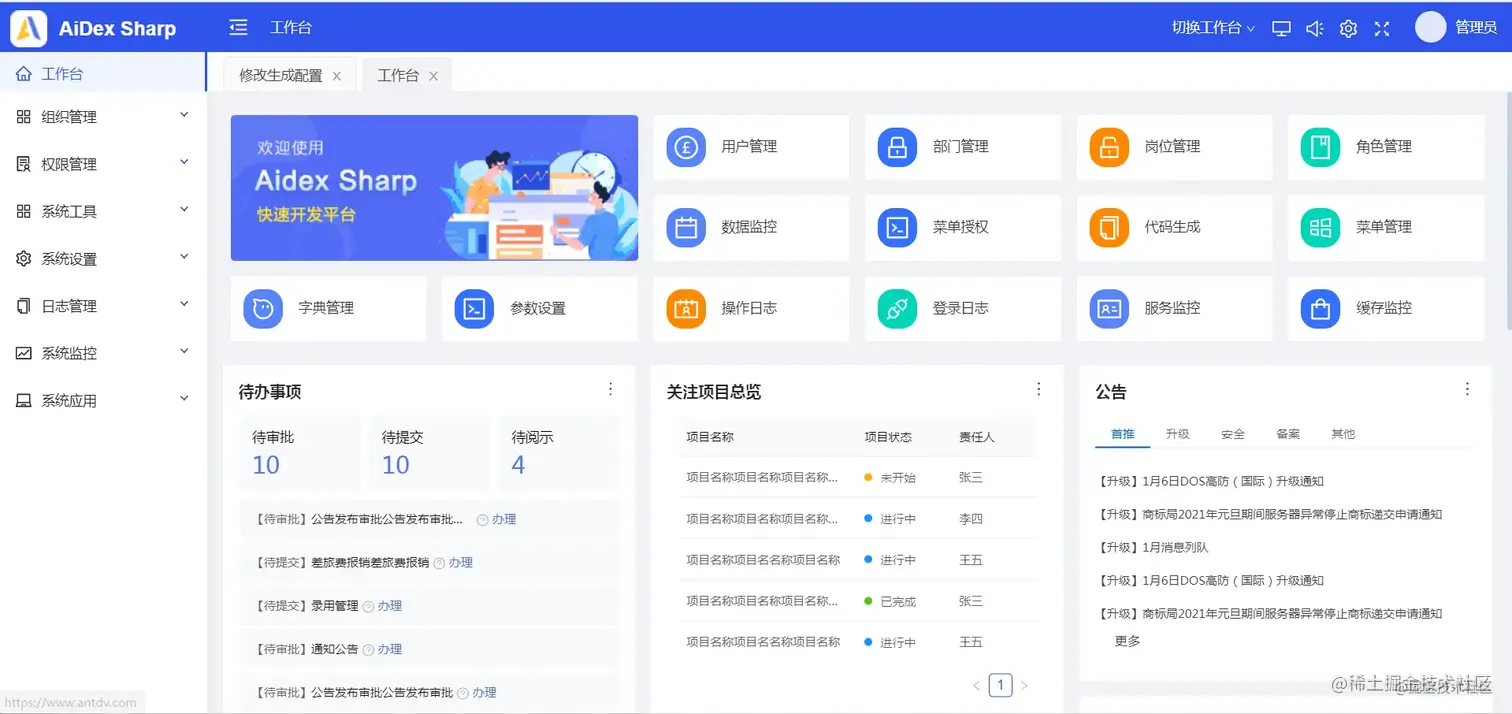Expand the 组织管理 sidebar menu
Viewport: 1512px width, 714px height.
[104, 117]
